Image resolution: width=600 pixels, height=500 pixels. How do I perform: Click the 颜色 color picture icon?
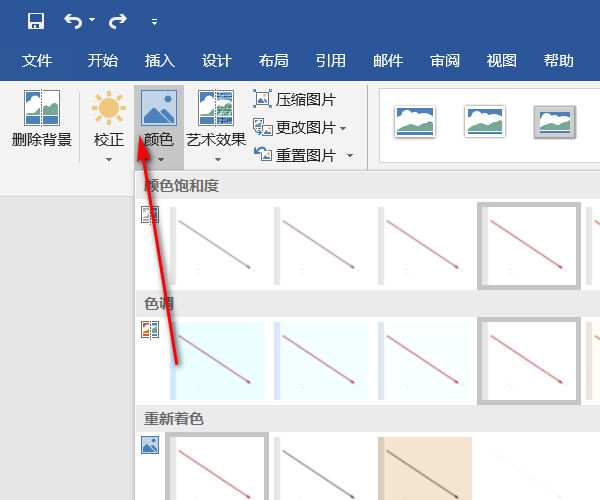(159, 108)
